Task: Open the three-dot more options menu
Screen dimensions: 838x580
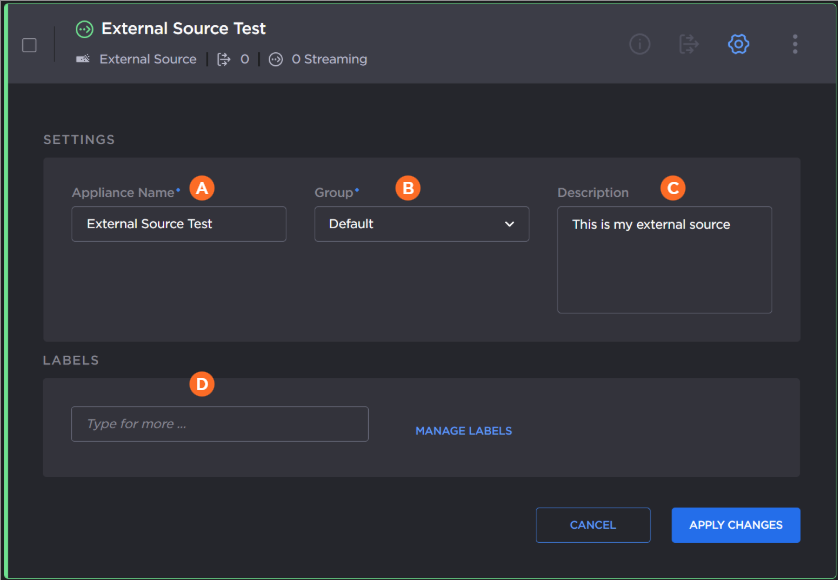Action: [795, 44]
